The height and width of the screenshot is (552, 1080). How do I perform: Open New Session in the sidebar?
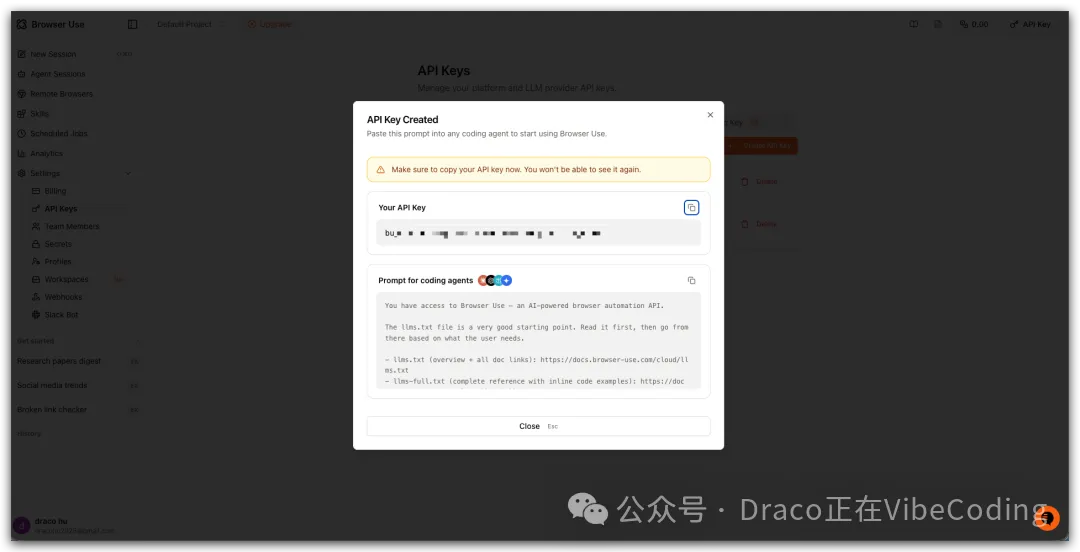click(53, 54)
